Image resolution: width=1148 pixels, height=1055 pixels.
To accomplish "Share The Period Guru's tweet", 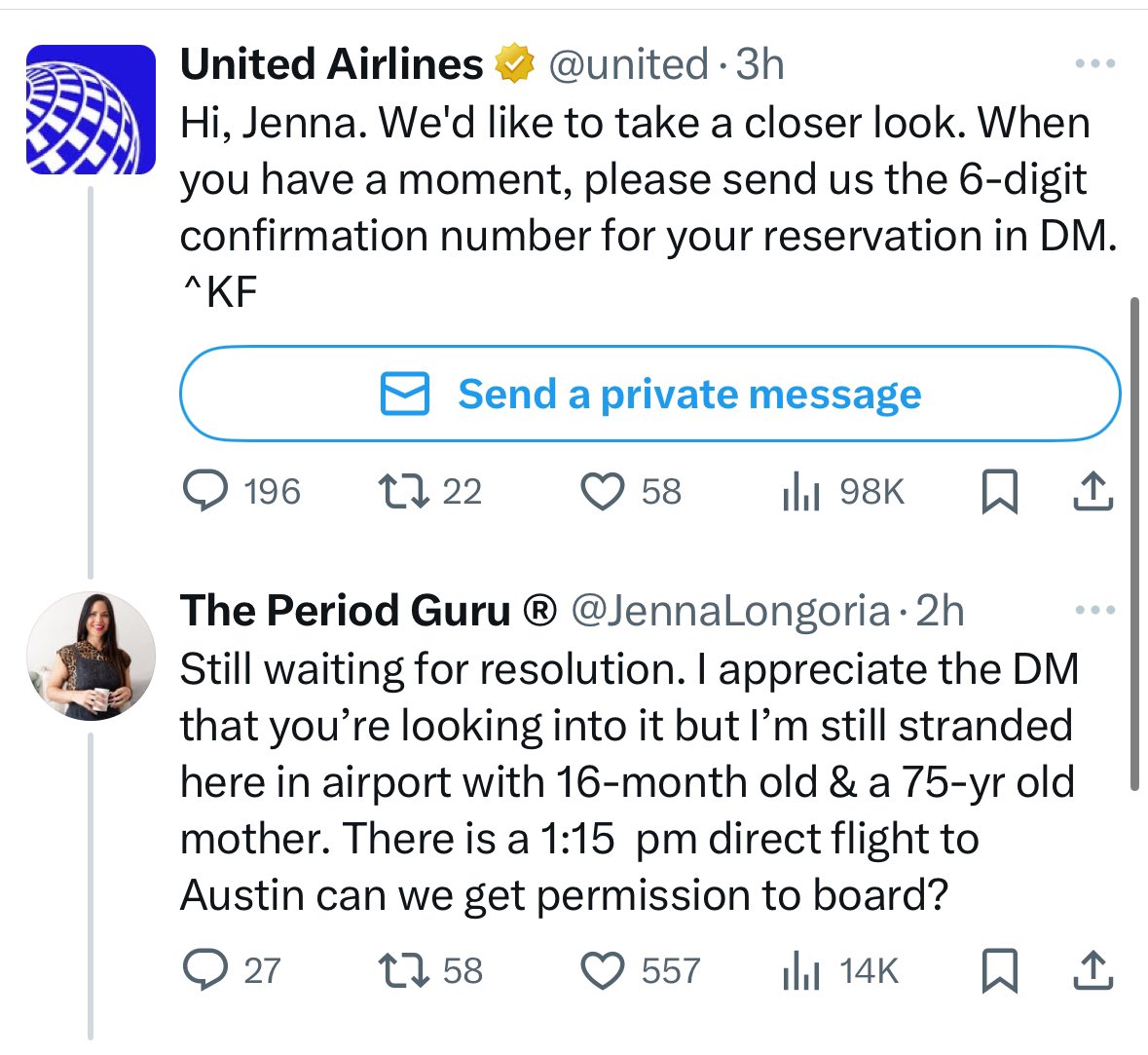I will (1092, 970).
